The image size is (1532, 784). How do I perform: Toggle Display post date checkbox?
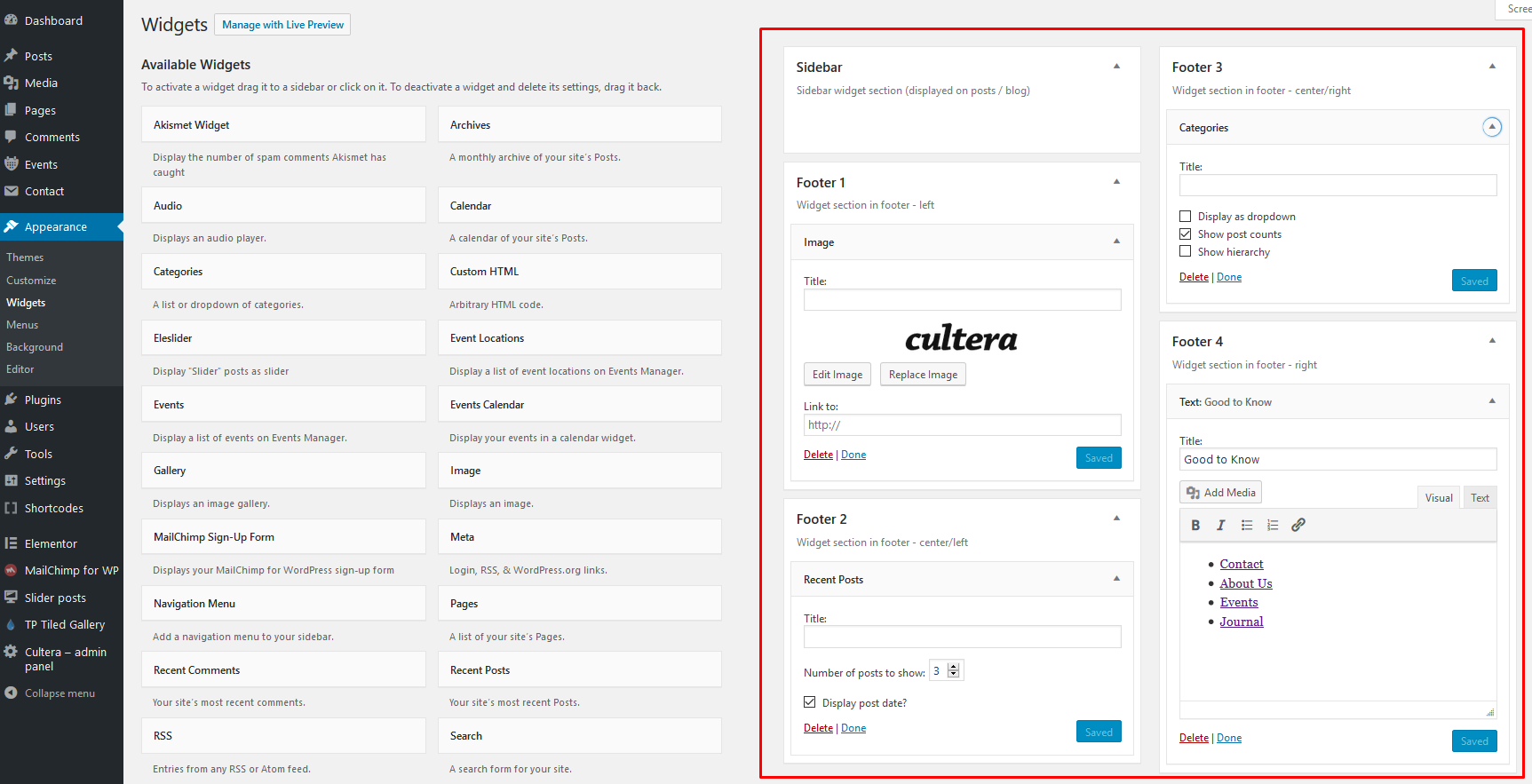pyautogui.click(x=810, y=702)
